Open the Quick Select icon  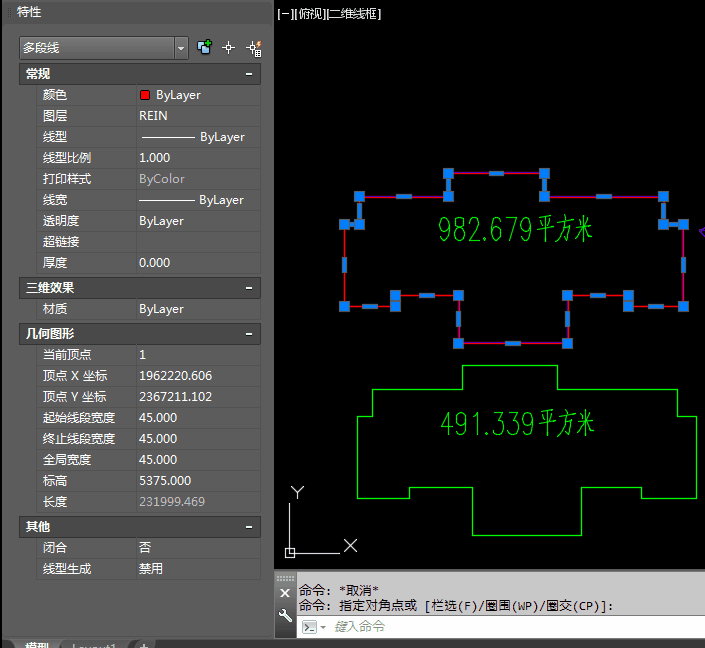pyautogui.click(x=253, y=47)
